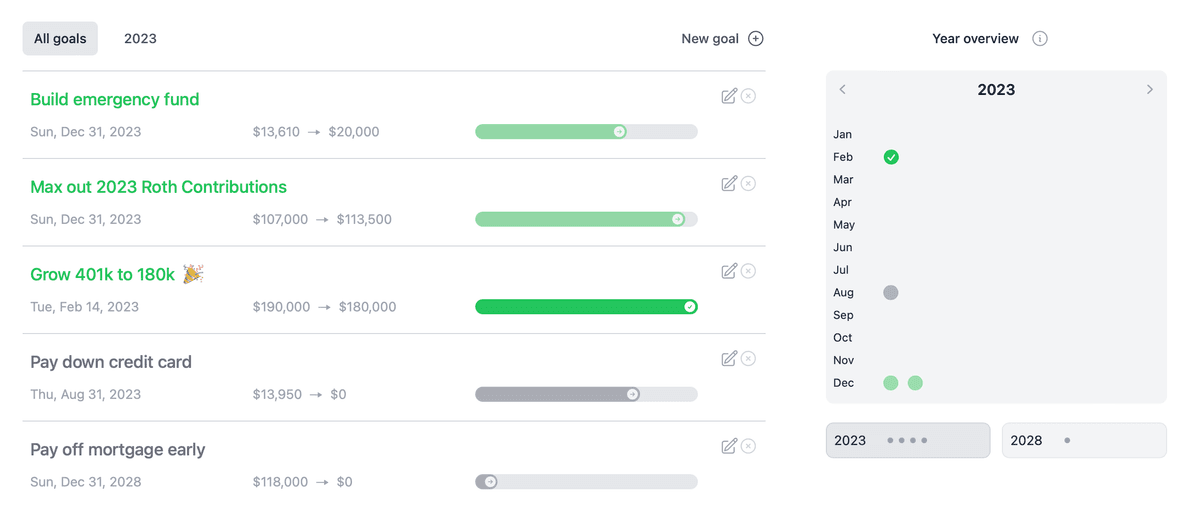
Task: Click the green checkmark in February
Action: click(x=891, y=157)
